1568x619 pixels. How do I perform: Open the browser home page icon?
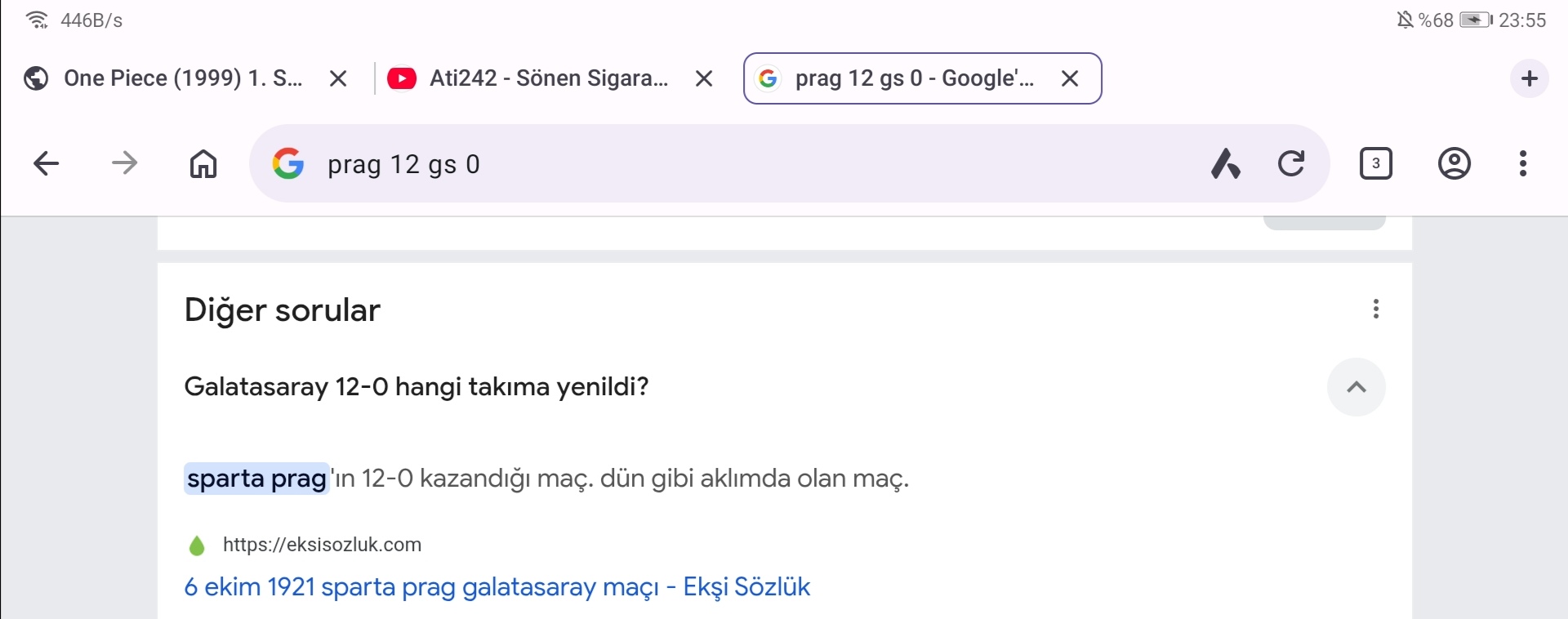pyautogui.click(x=203, y=163)
